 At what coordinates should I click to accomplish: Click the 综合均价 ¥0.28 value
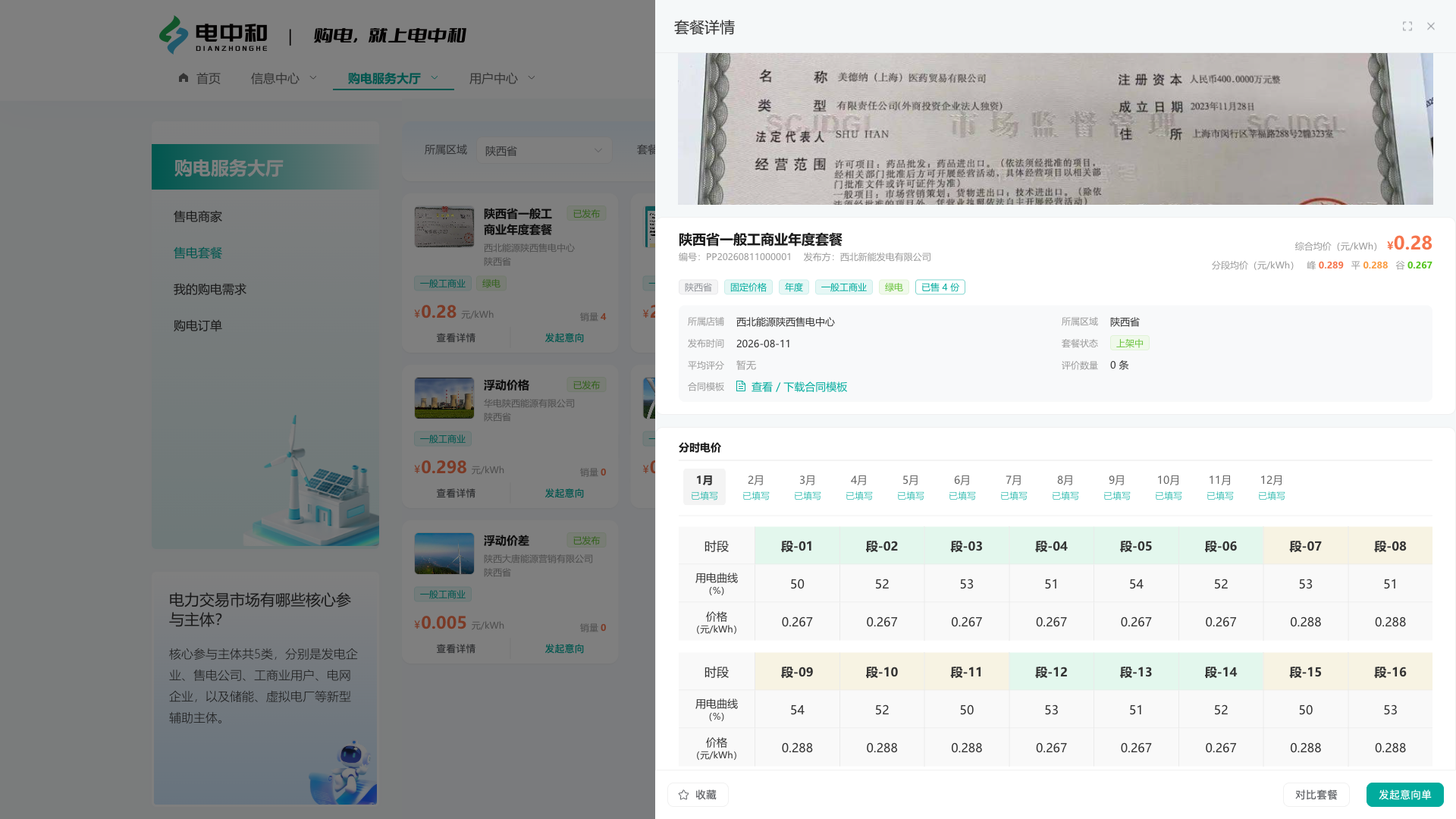click(x=1409, y=243)
